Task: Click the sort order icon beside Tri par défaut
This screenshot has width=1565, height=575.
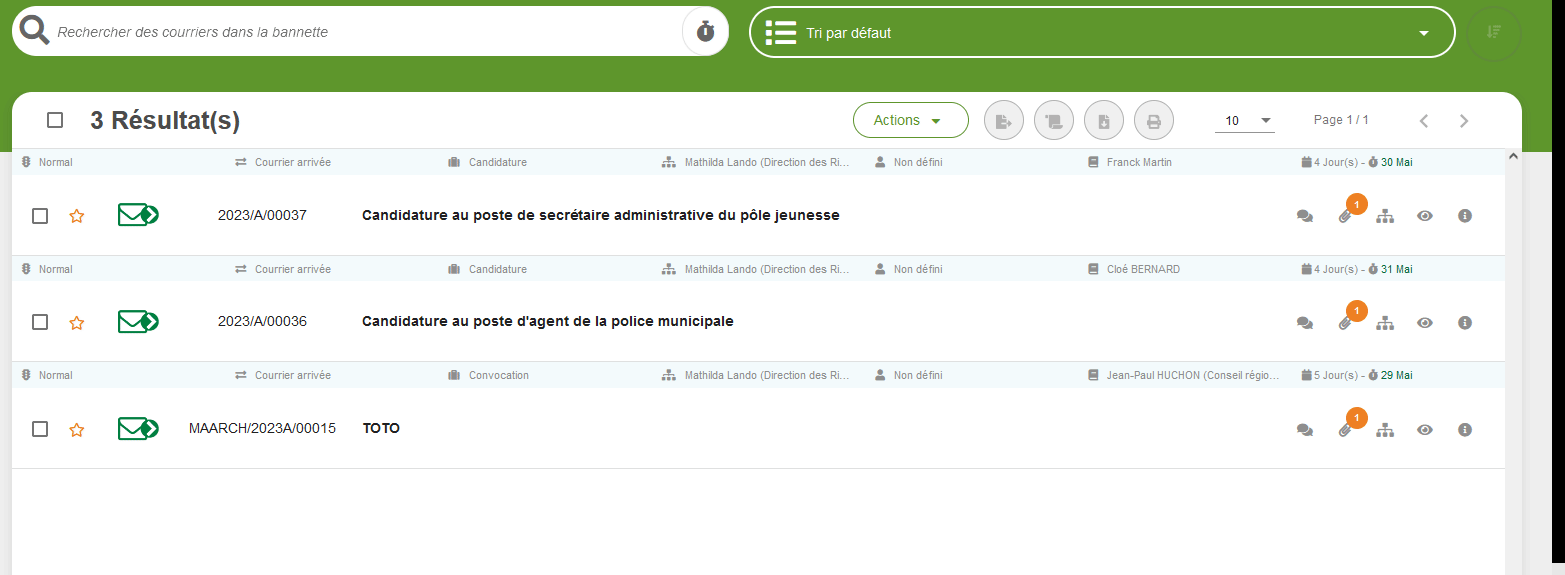Action: [x=1493, y=33]
